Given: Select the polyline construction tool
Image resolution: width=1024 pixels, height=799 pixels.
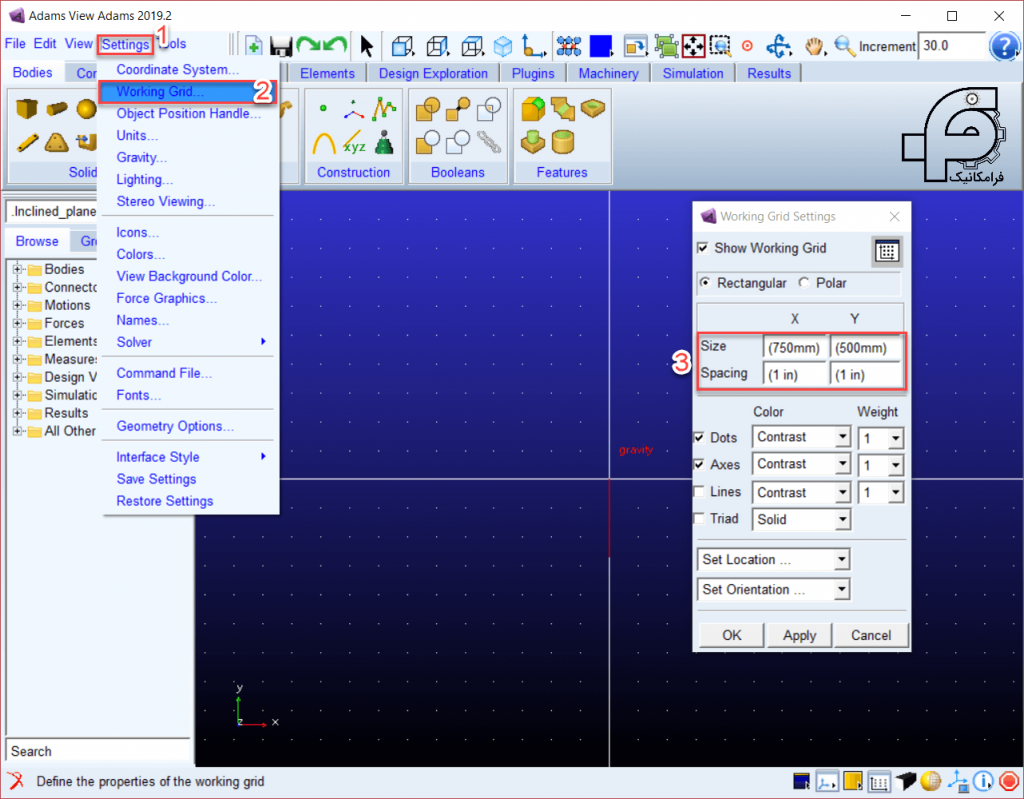Looking at the screenshot, I should point(384,108).
